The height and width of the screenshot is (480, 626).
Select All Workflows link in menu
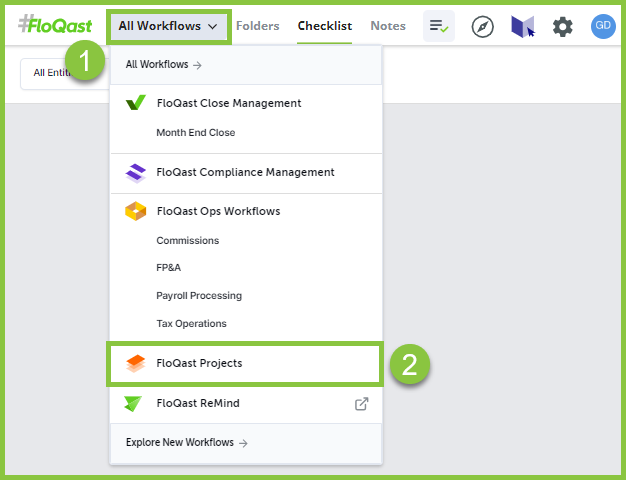[163, 65]
